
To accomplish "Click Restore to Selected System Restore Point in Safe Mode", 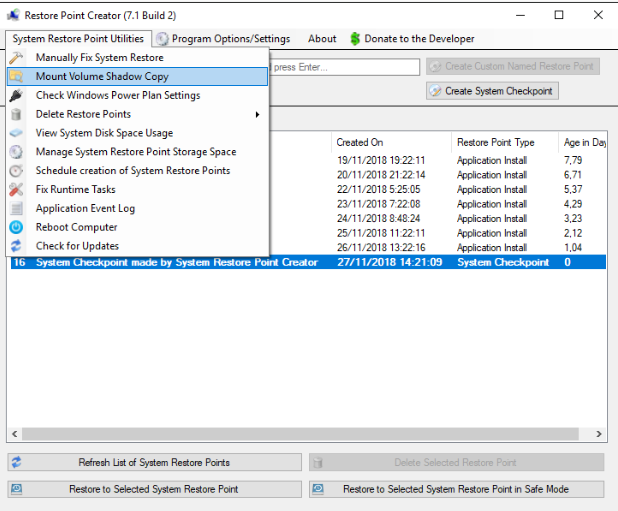I will click(456, 489).
